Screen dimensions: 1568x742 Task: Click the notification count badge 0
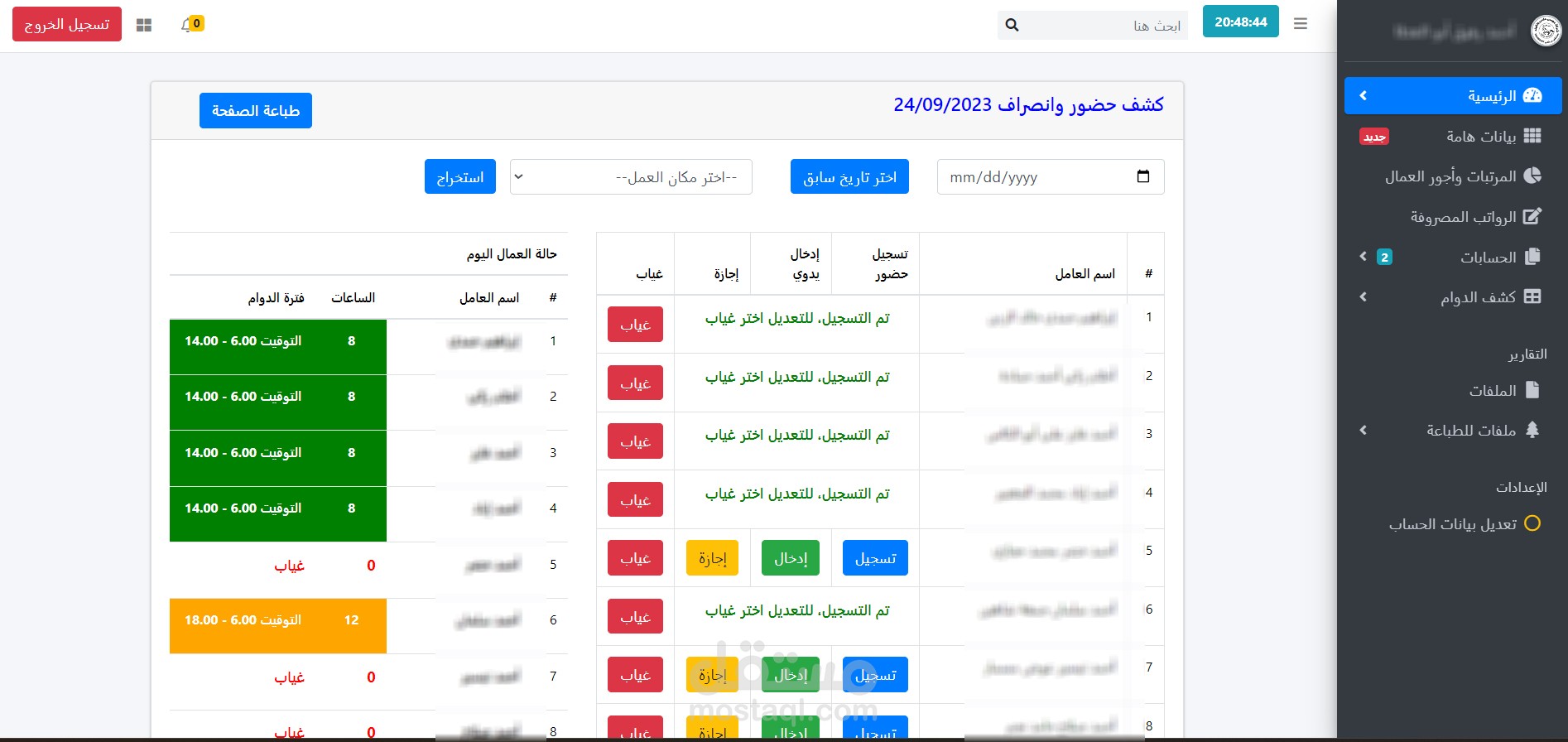click(x=197, y=23)
